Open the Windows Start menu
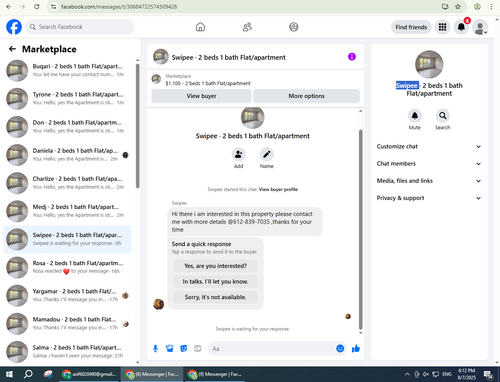This screenshot has height=382, width=500. (x=9, y=374)
